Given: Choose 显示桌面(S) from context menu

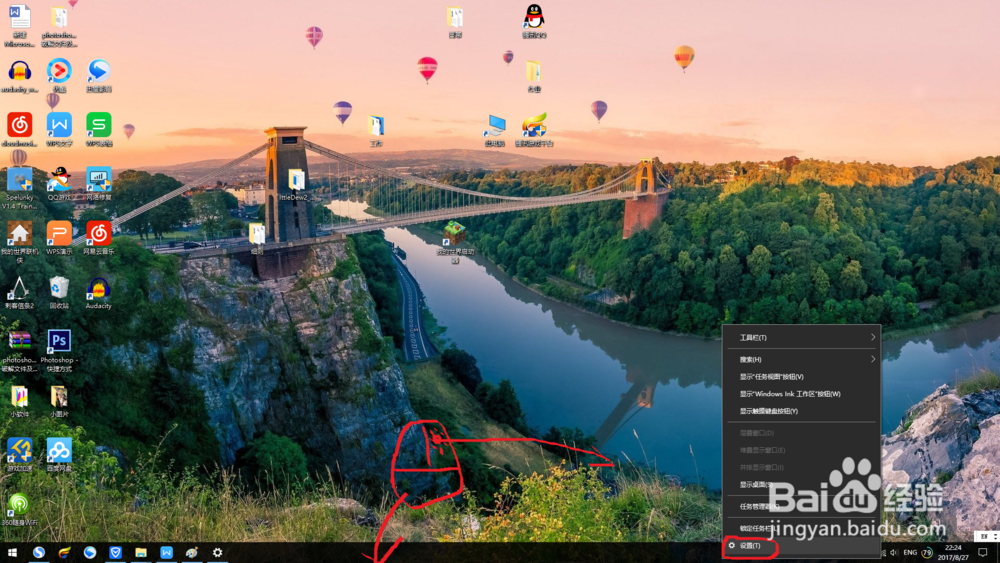Looking at the screenshot, I should pos(801,485).
